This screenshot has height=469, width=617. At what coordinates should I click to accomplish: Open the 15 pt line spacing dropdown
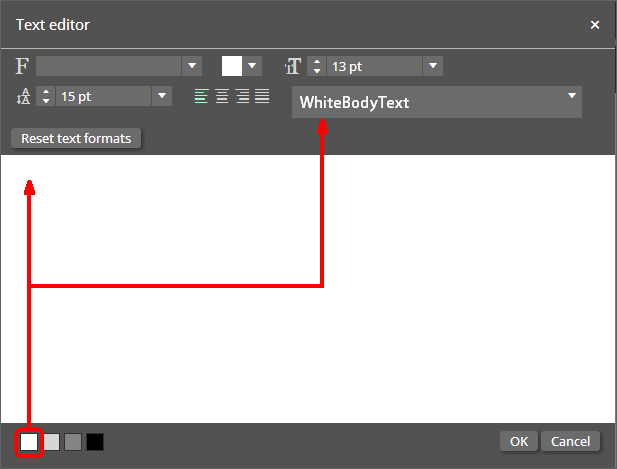pyautogui.click(x=162, y=97)
